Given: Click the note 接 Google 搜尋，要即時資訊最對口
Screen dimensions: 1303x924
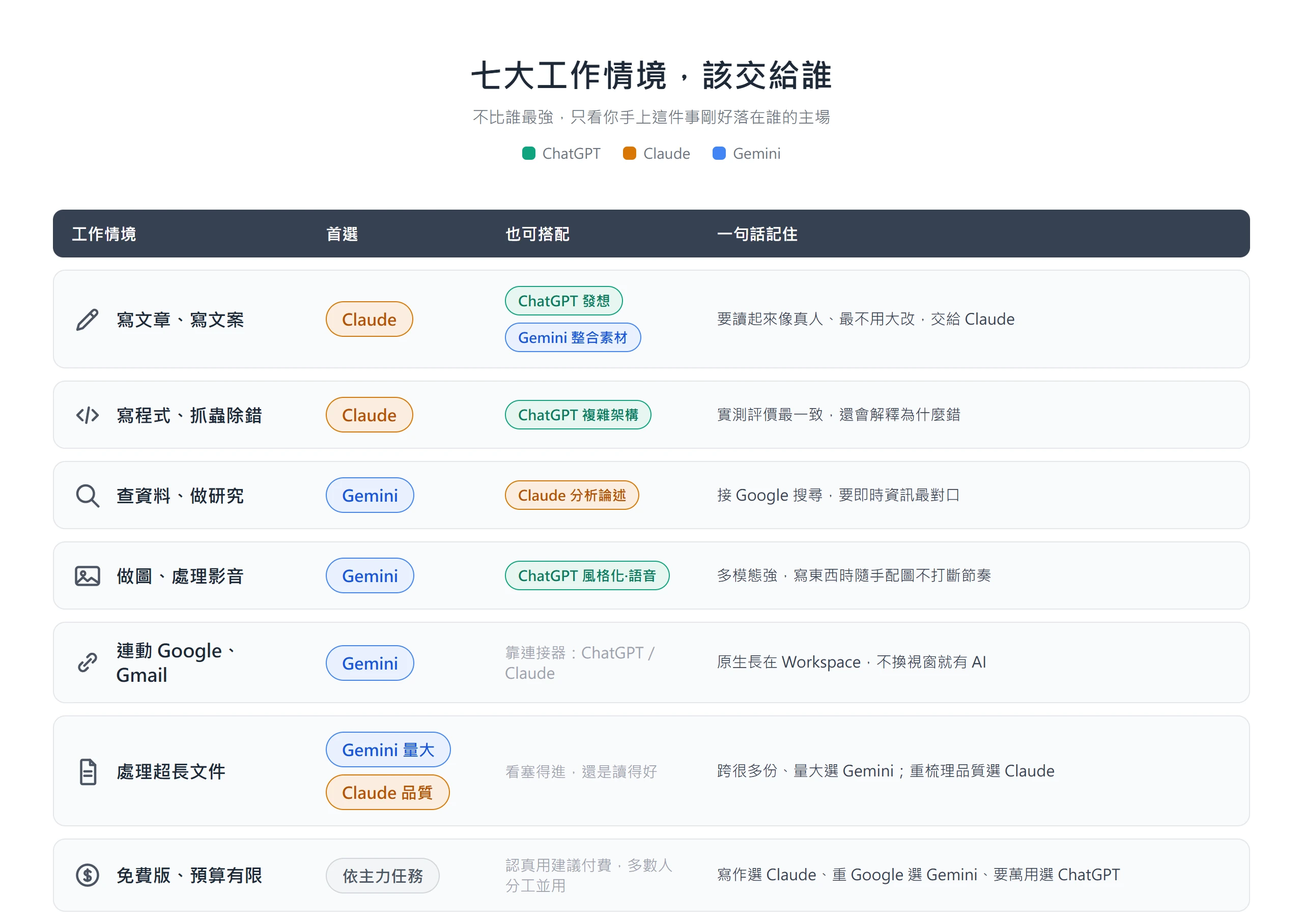Looking at the screenshot, I should 839,495.
